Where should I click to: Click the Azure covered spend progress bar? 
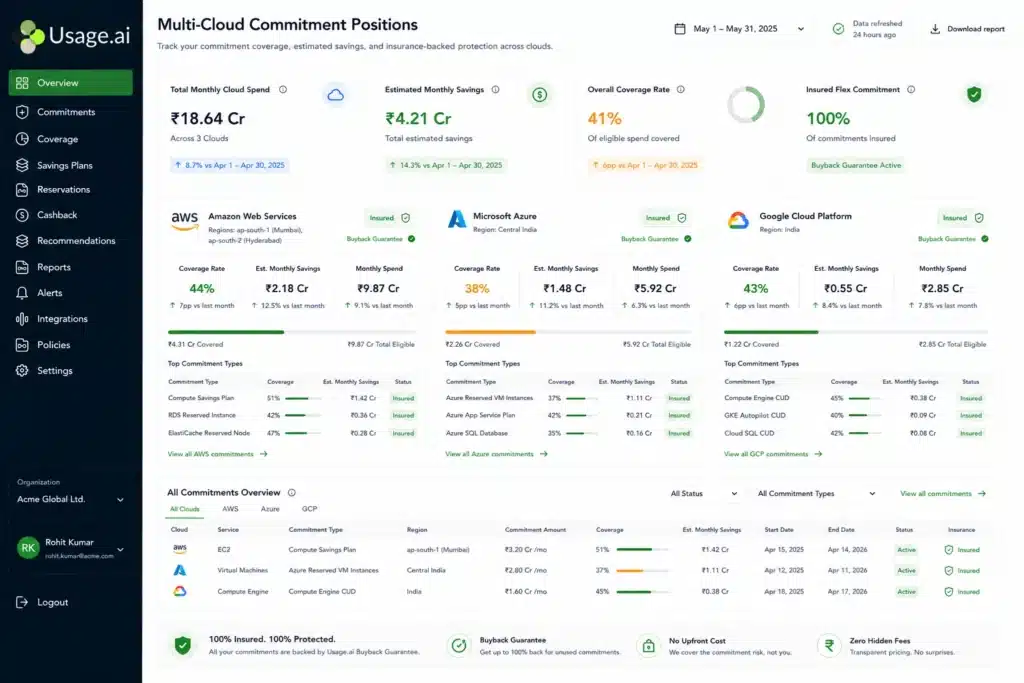pyautogui.click(x=568, y=332)
